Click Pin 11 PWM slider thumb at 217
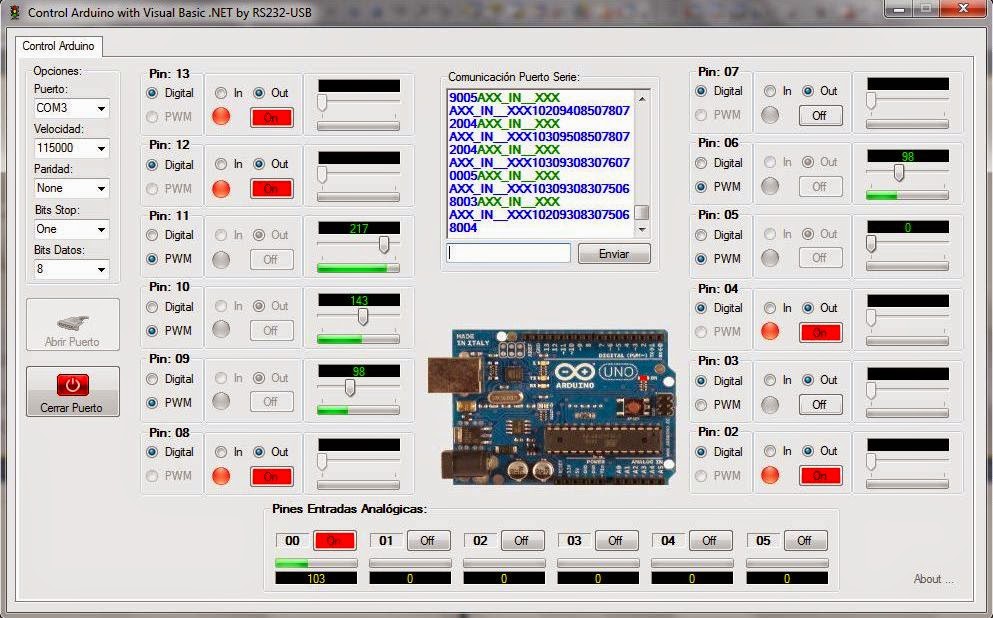This screenshot has width=993, height=618. pos(384,244)
